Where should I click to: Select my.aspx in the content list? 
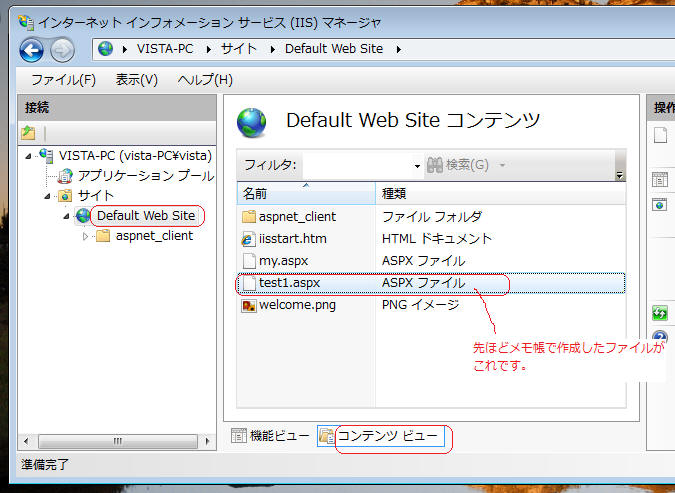(x=284, y=261)
